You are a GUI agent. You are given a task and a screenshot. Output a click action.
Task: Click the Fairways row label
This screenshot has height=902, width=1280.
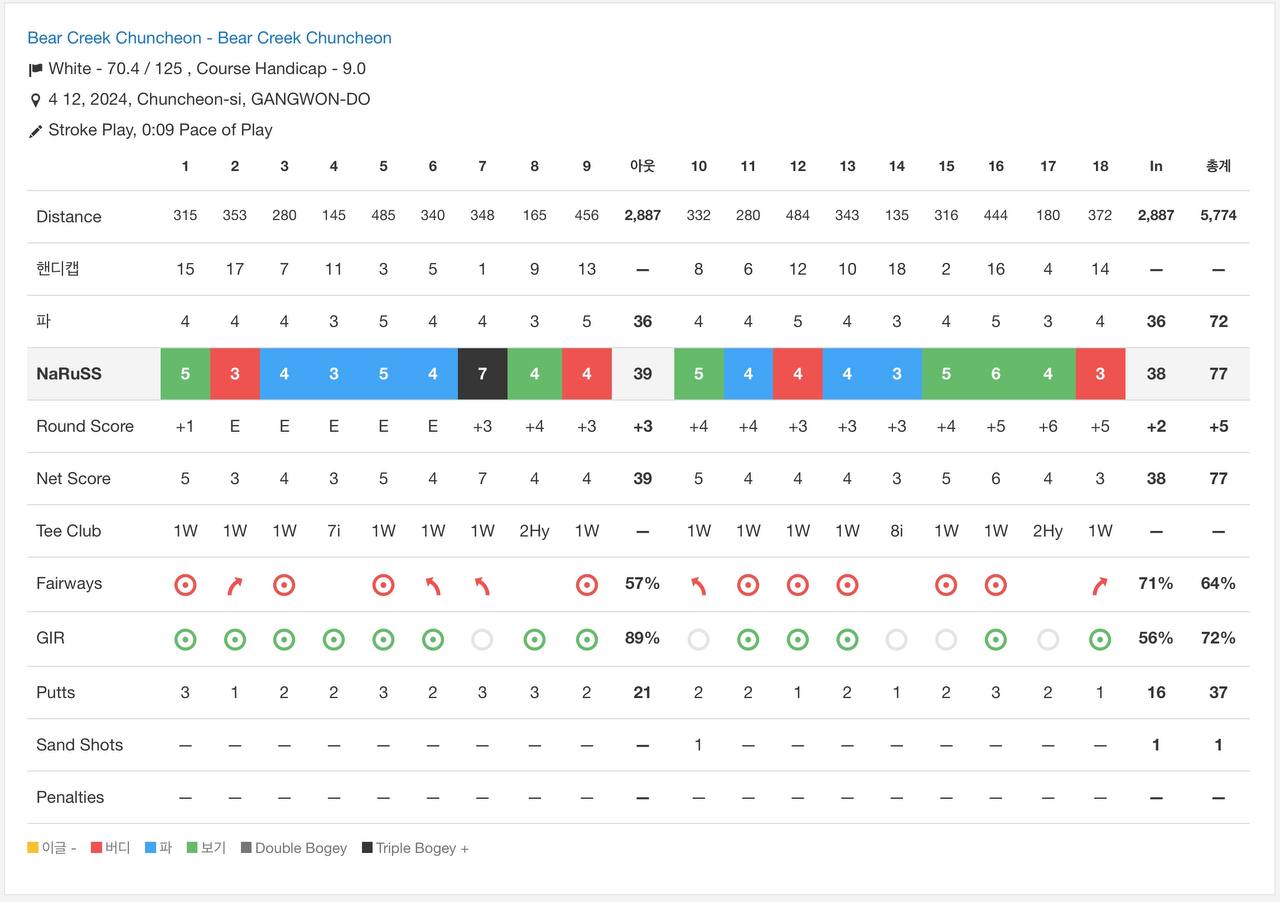pyautogui.click(x=69, y=584)
